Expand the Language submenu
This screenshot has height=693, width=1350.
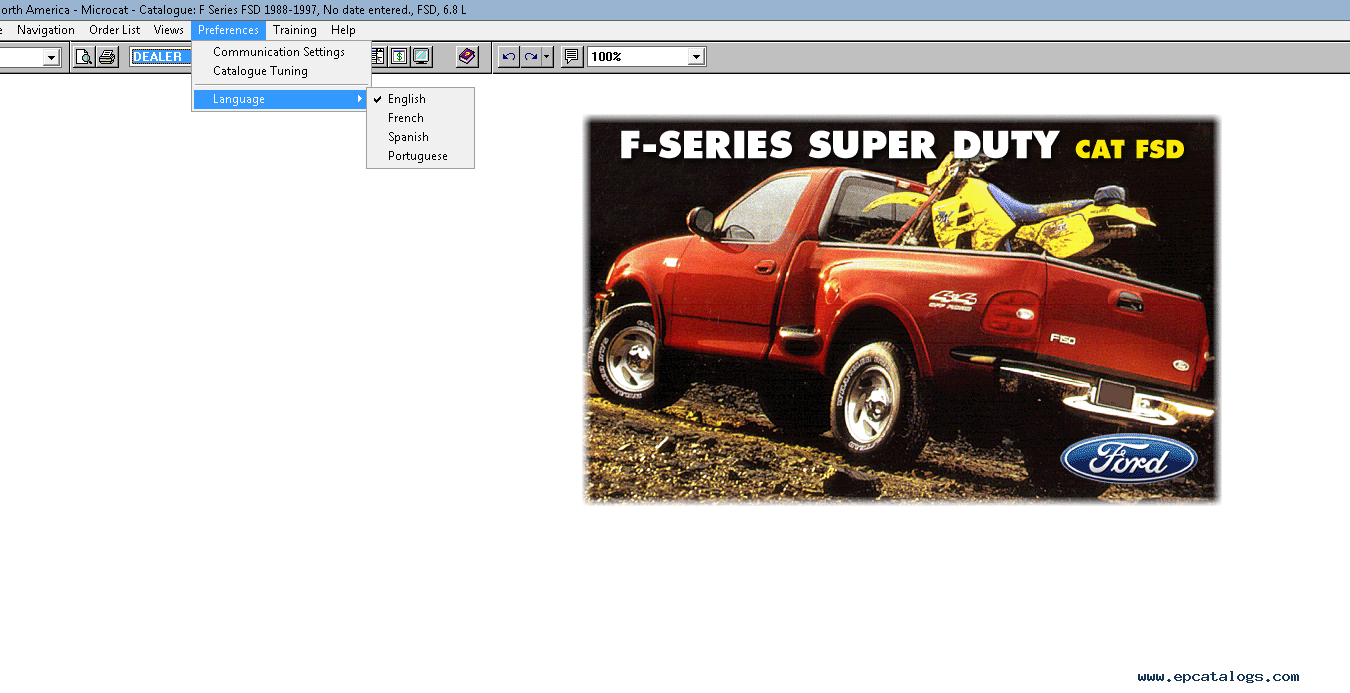(280, 99)
